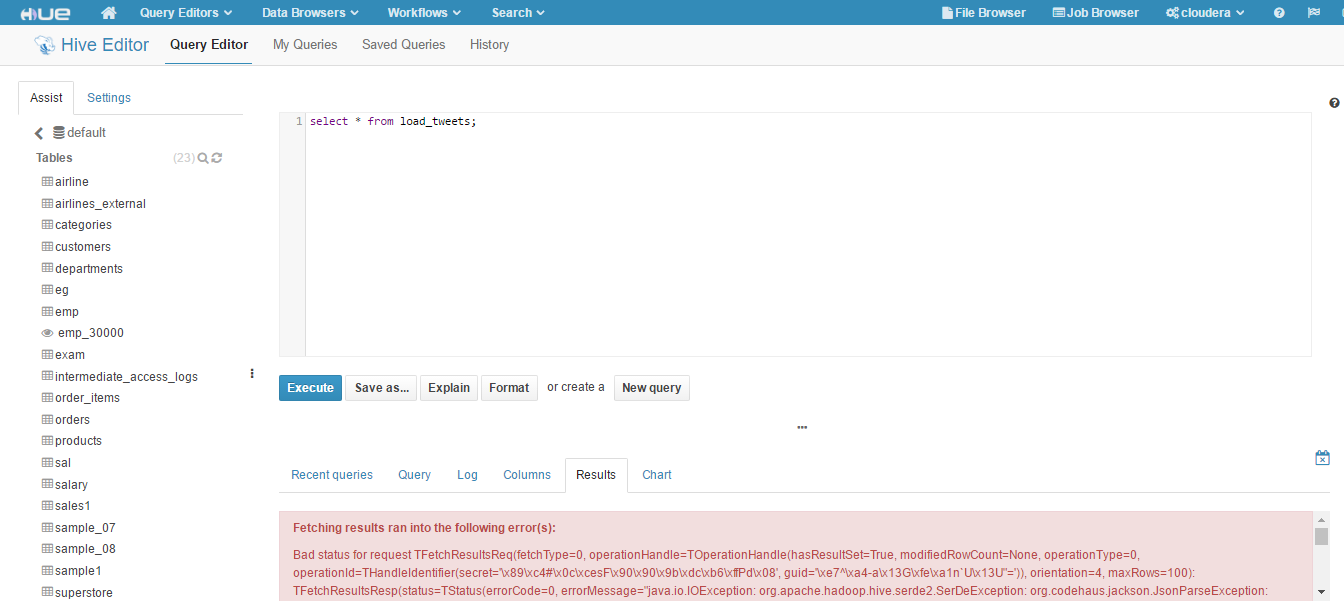Open the cloudera user dropdown
This screenshot has height=607, width=1344.
tap(1205, 13)
